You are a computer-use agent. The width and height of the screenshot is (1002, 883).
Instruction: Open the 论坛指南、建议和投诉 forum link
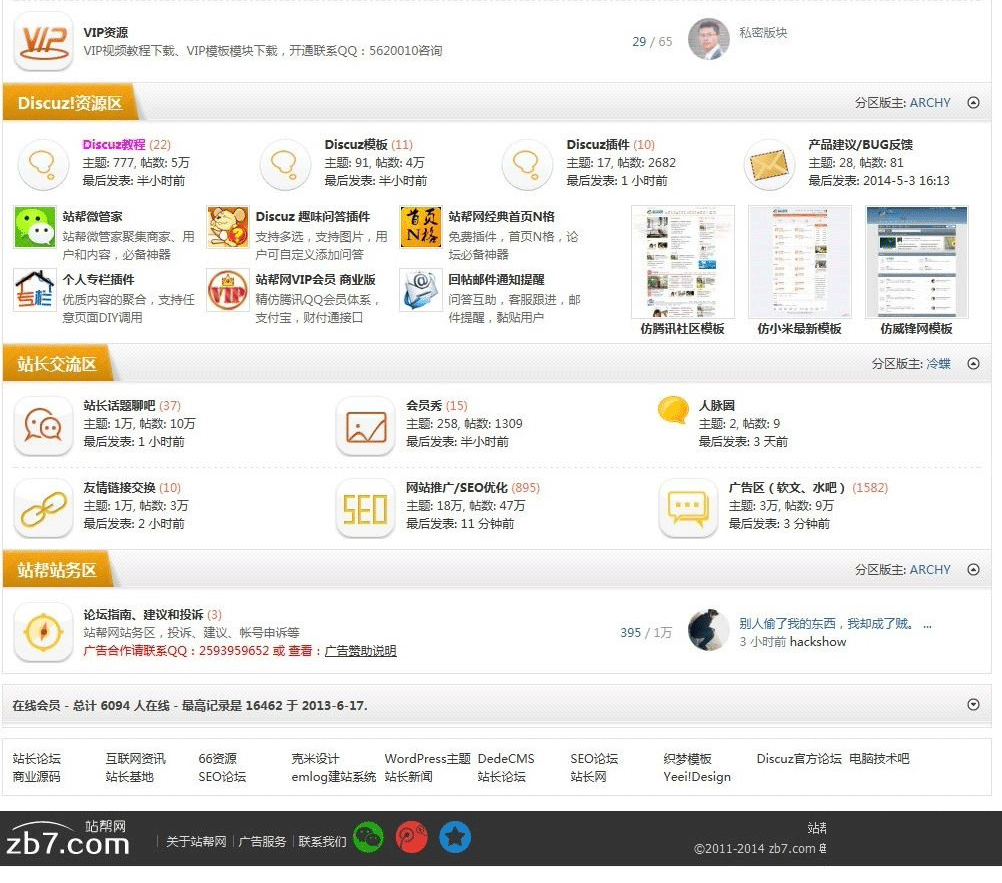pyautogui.click(x=143, y=615)
